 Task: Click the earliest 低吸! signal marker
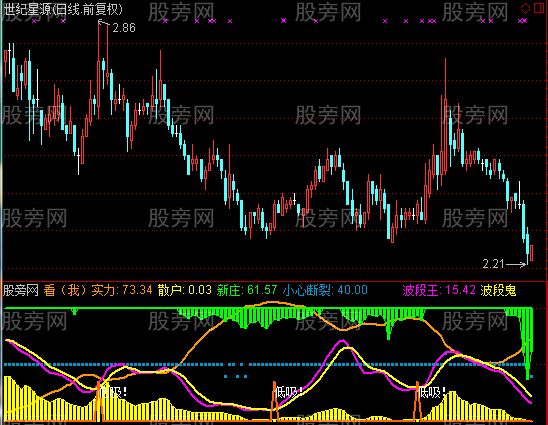click(112, 392)
